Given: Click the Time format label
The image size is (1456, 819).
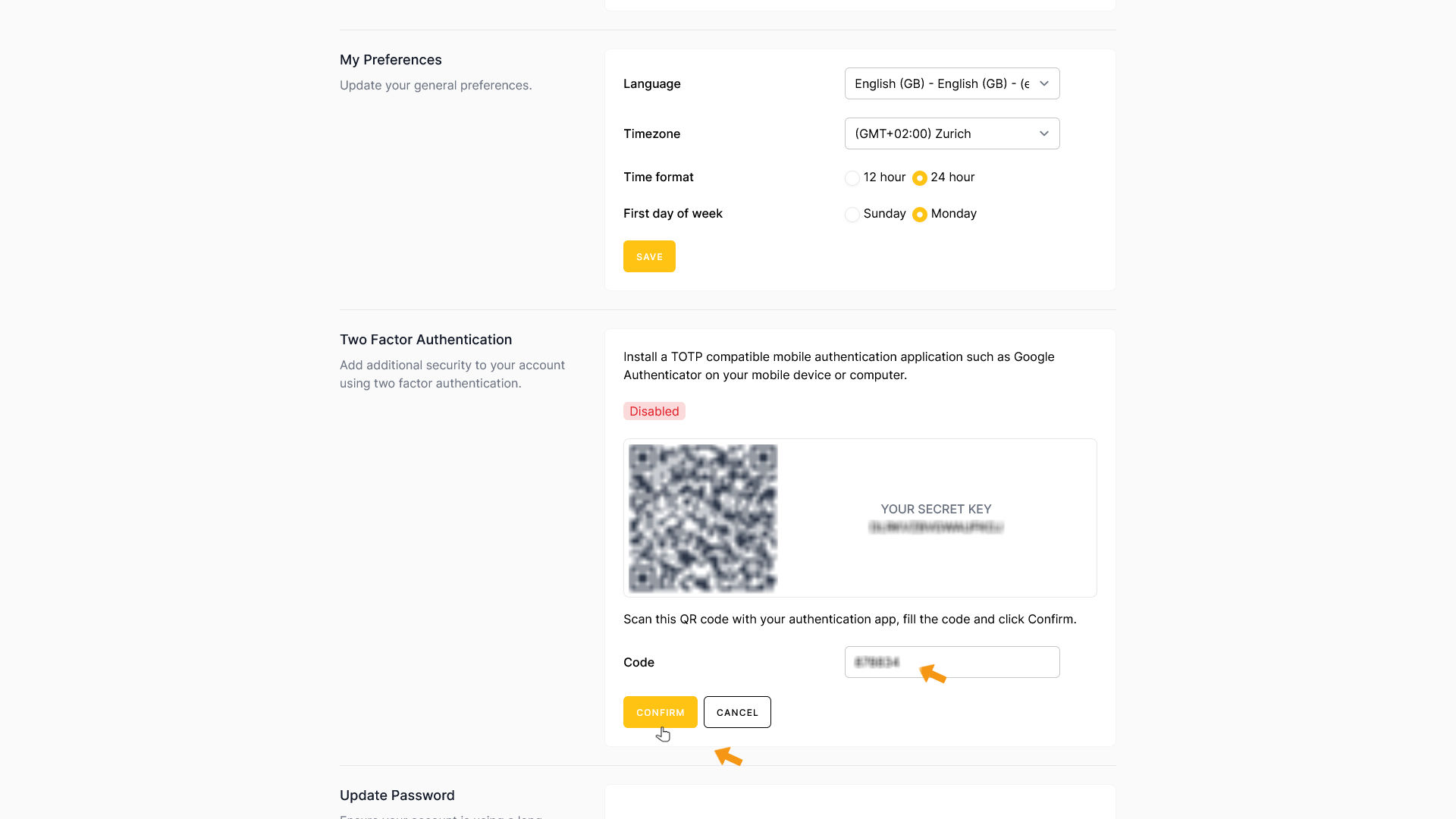Looking at the screenshot, I should [658, 177].
